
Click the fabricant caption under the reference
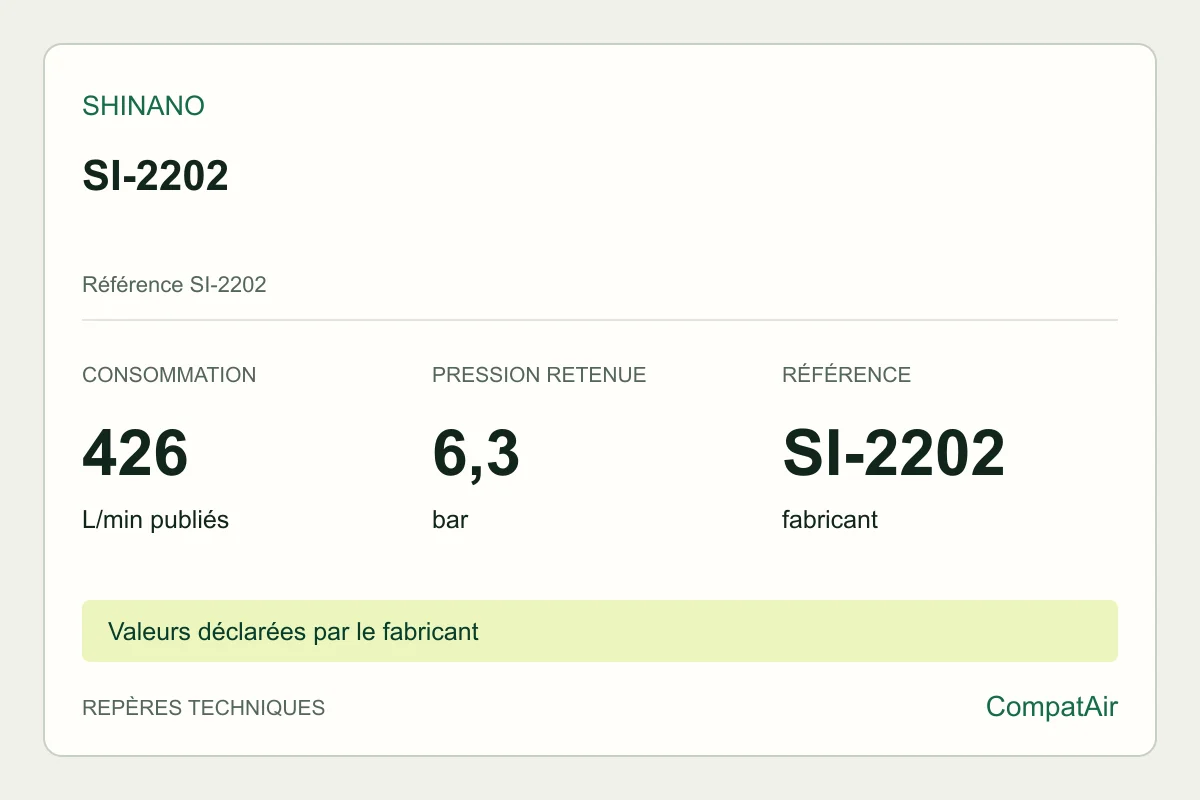point(830,521)
